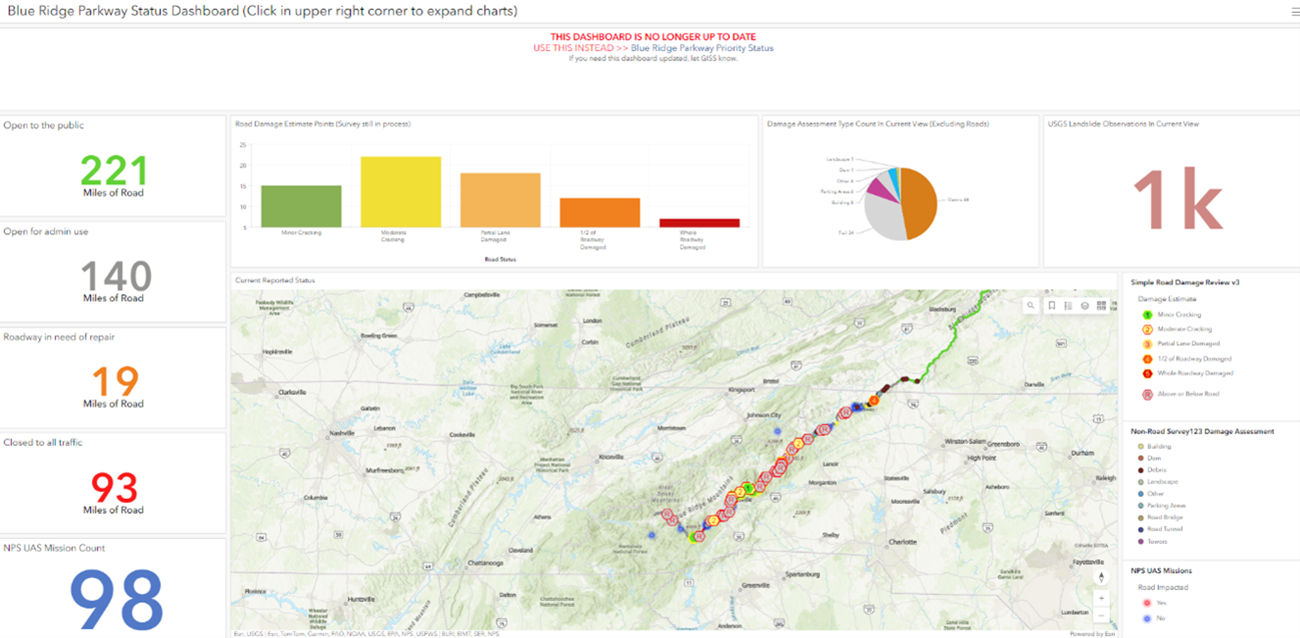Open the map search tool
1300x638 pixels.
pos(1030,305)
